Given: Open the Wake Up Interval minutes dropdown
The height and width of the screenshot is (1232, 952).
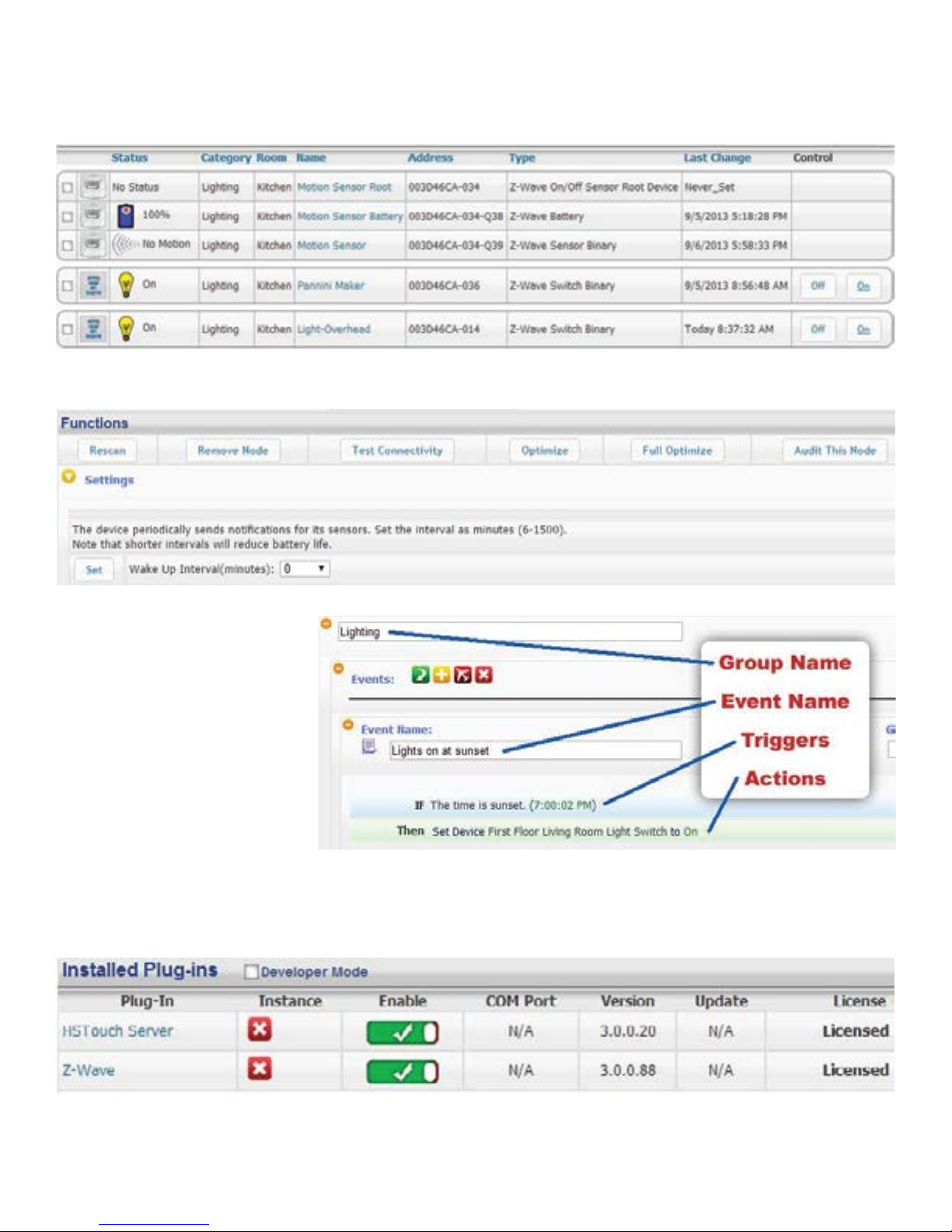Looking at the screenshot, I should coord(305,569).
